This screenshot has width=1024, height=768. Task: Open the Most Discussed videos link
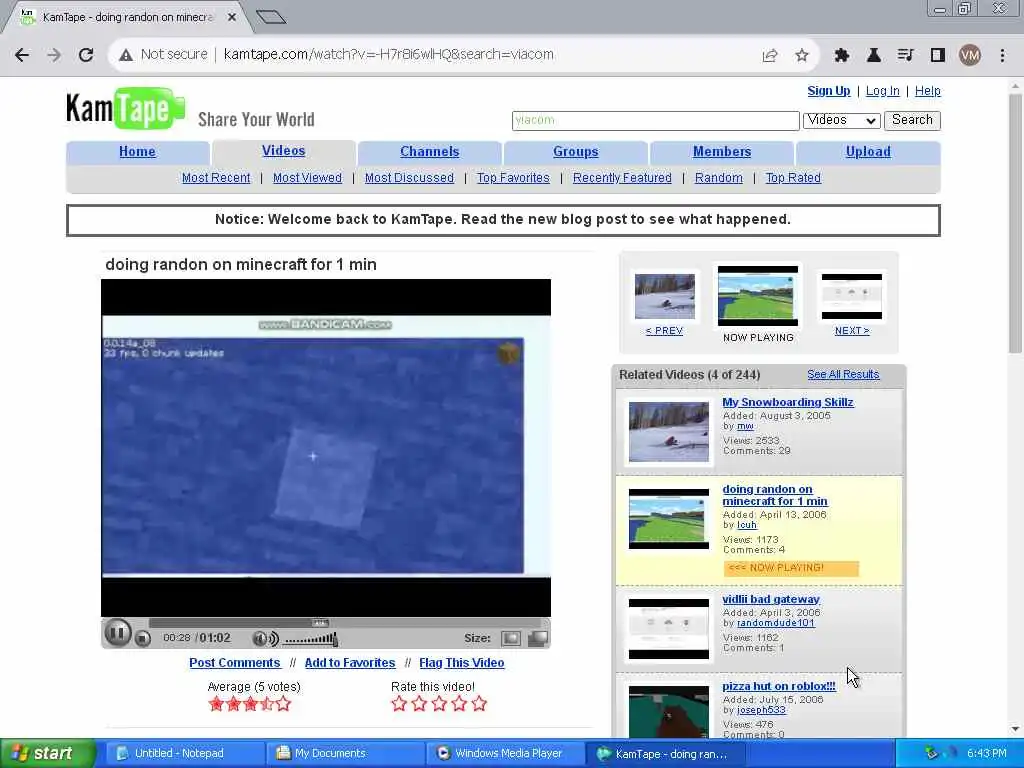click(409, 178)
